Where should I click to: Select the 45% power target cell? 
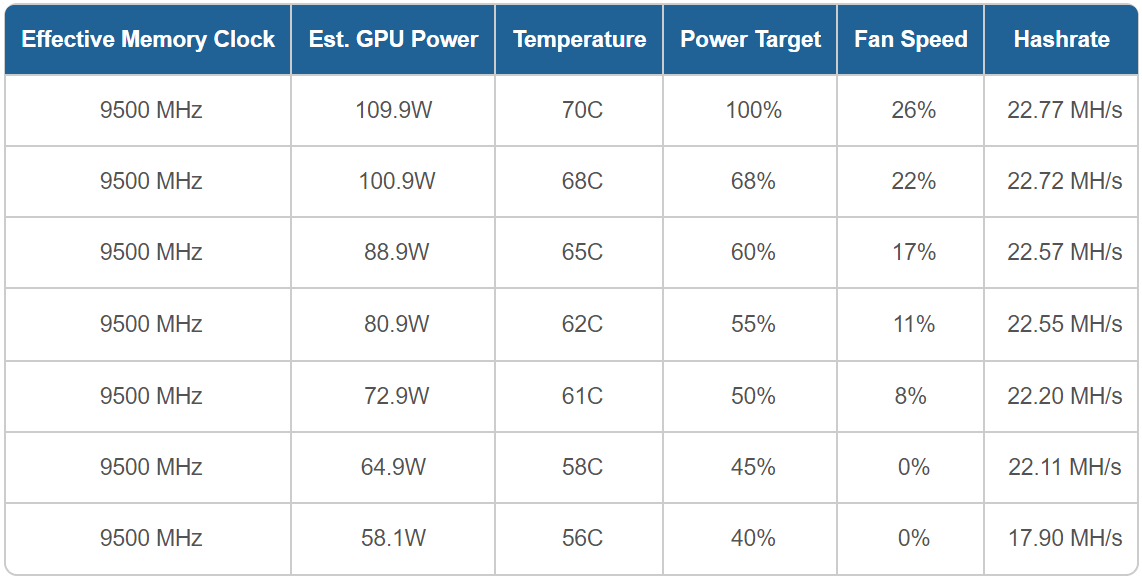click(753, 467)
